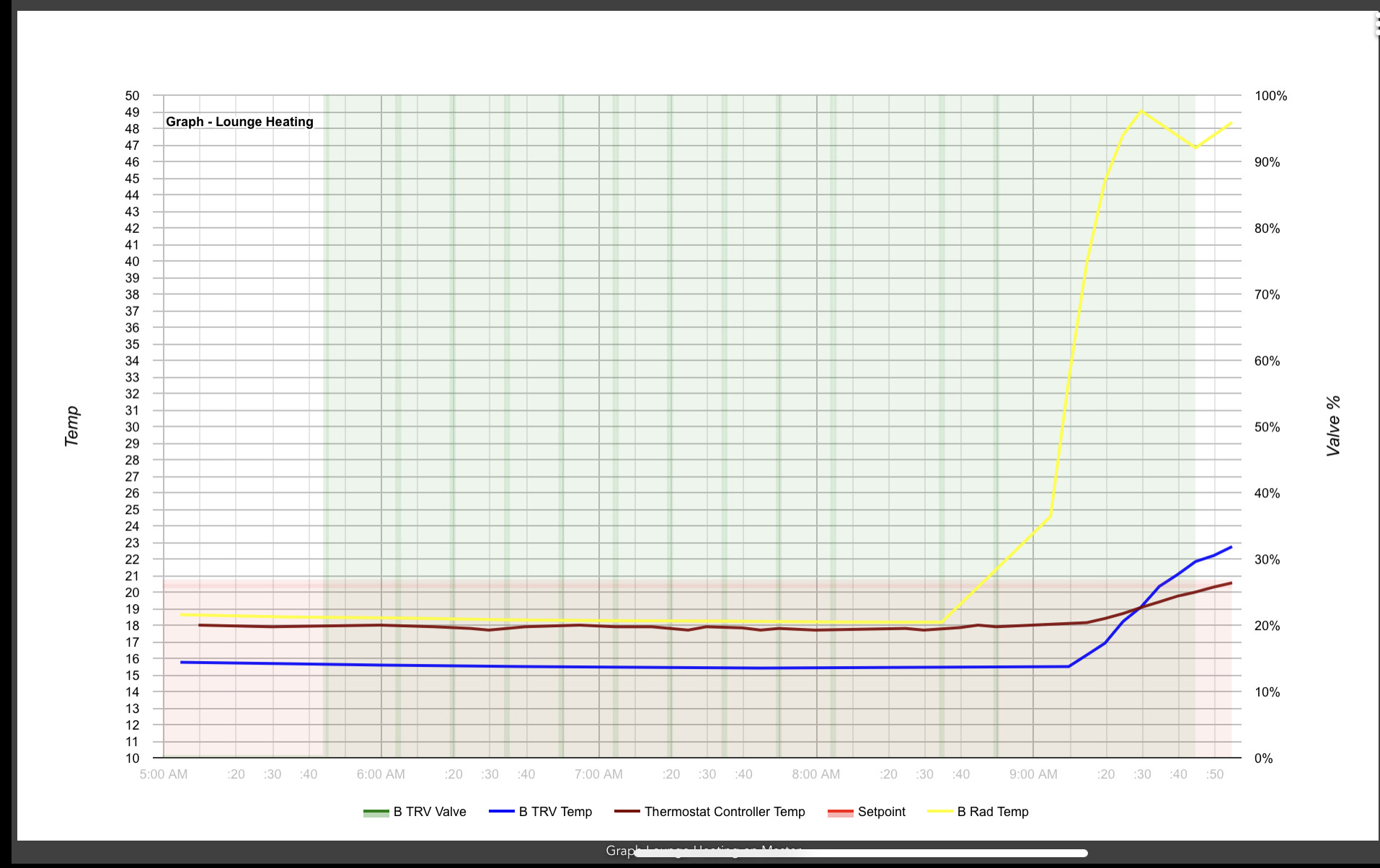Click the Temp vertical axis title
Viewport: 1380px width, 868px height.
[x=72, y=426]
